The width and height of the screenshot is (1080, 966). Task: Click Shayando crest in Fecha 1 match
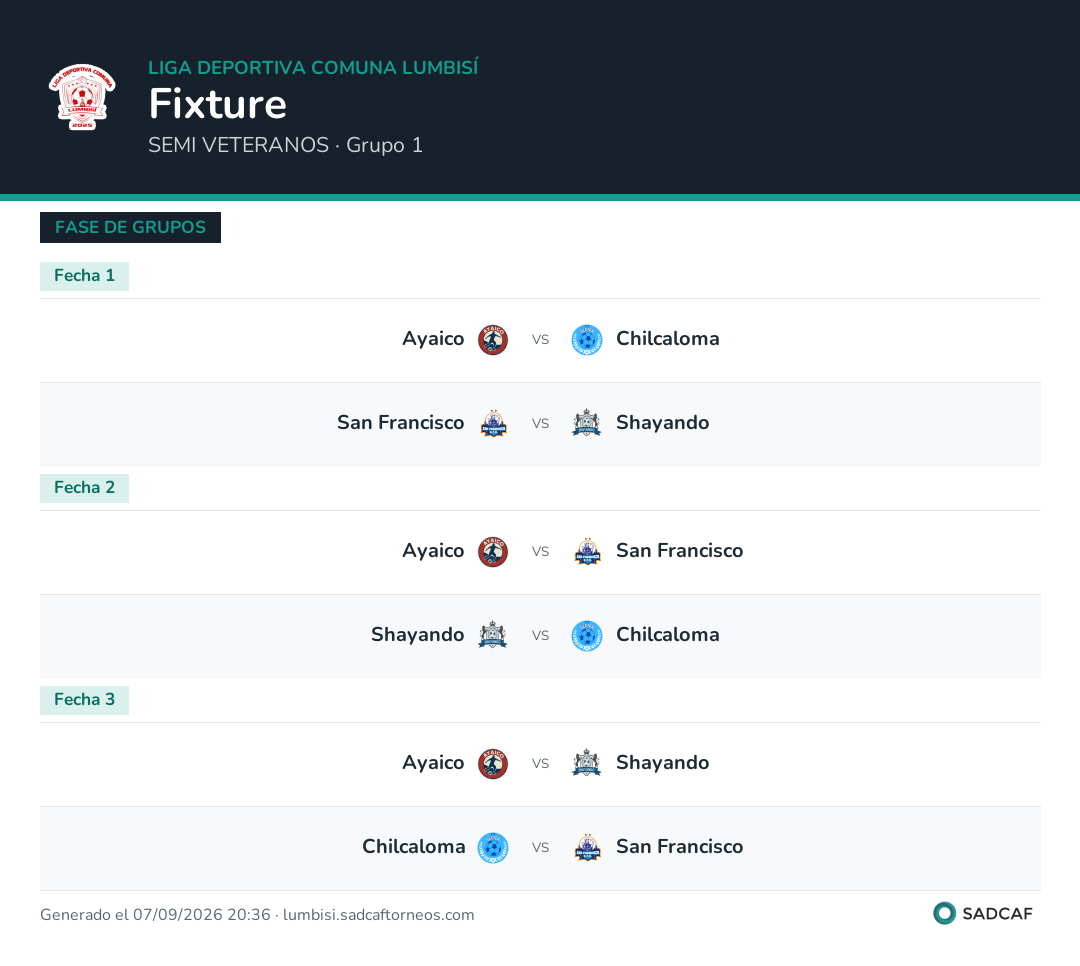point(587,424)
